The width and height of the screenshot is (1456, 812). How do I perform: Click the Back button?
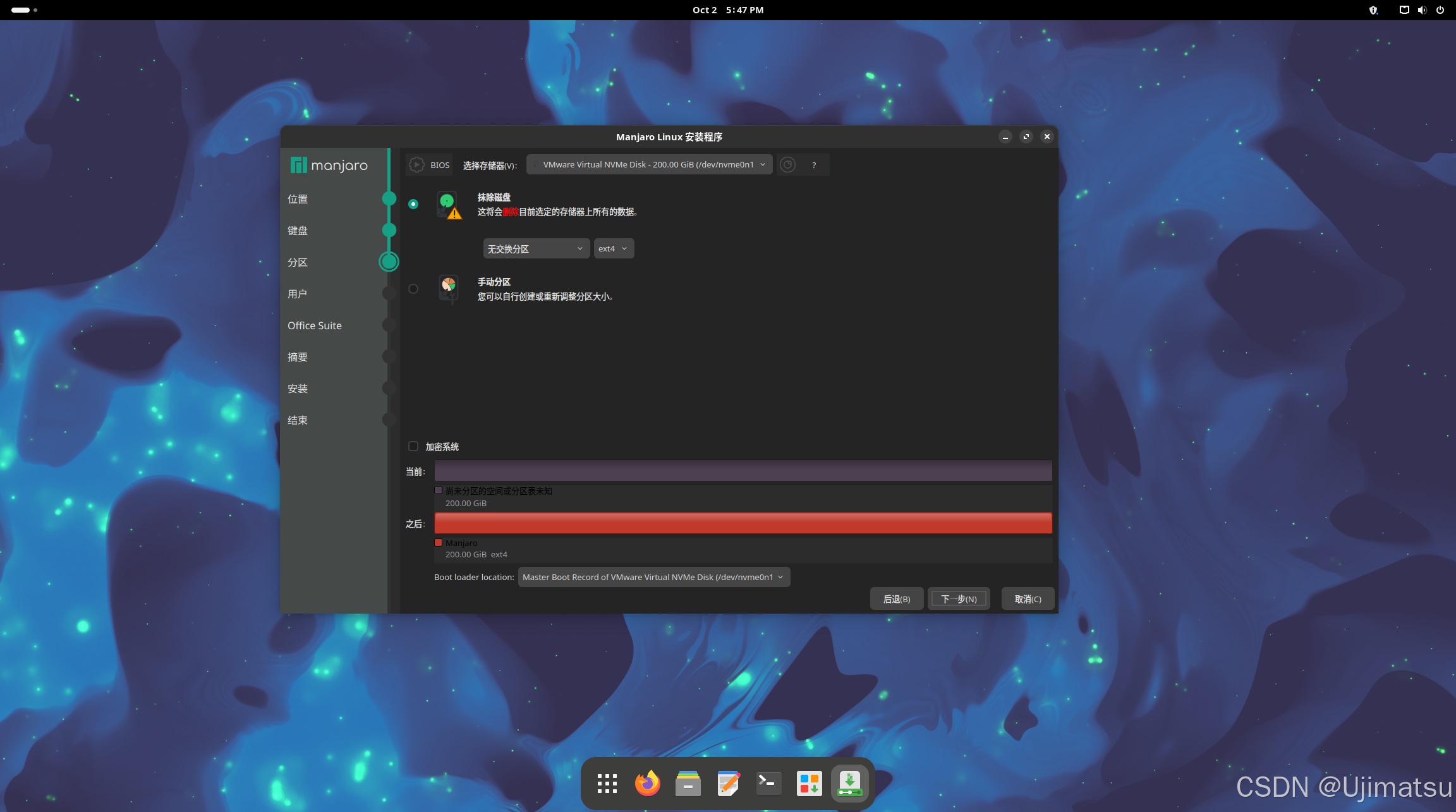tap(896, 599)
